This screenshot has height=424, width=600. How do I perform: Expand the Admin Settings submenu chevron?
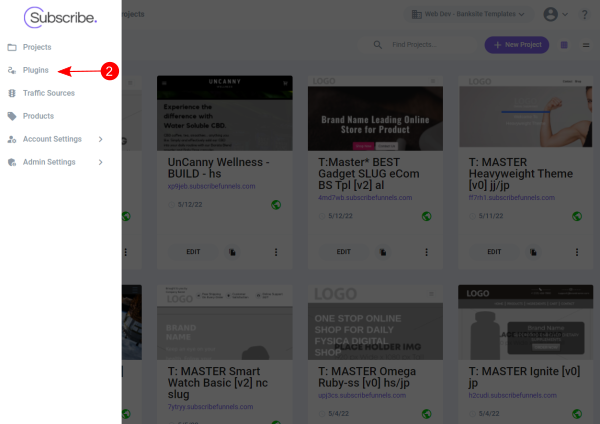[x=101, y=162]
